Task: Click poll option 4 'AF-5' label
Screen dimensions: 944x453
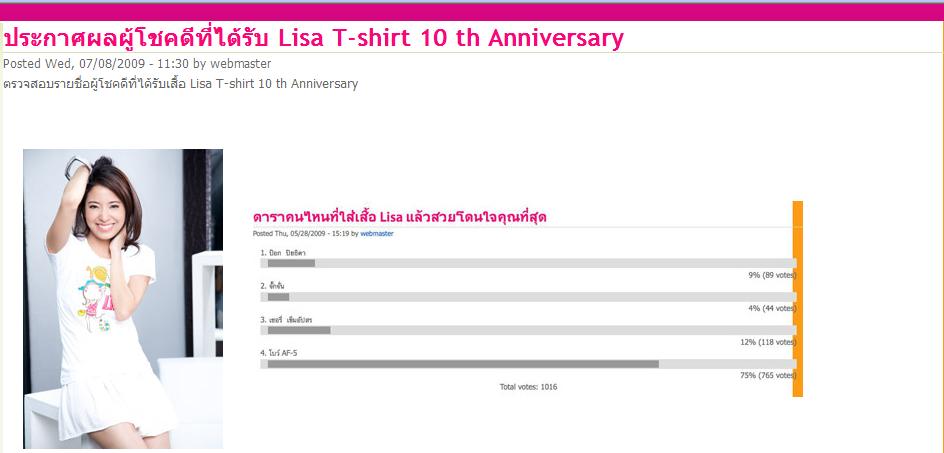Action: (279, 353)
